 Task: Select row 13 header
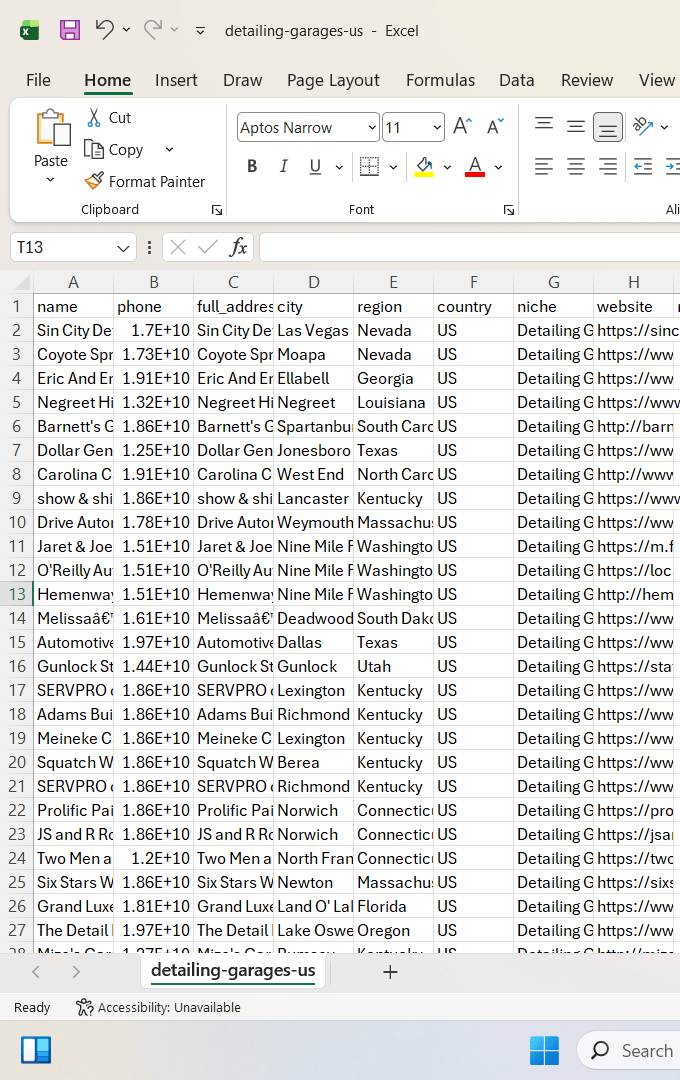click(x=17, y=594)
